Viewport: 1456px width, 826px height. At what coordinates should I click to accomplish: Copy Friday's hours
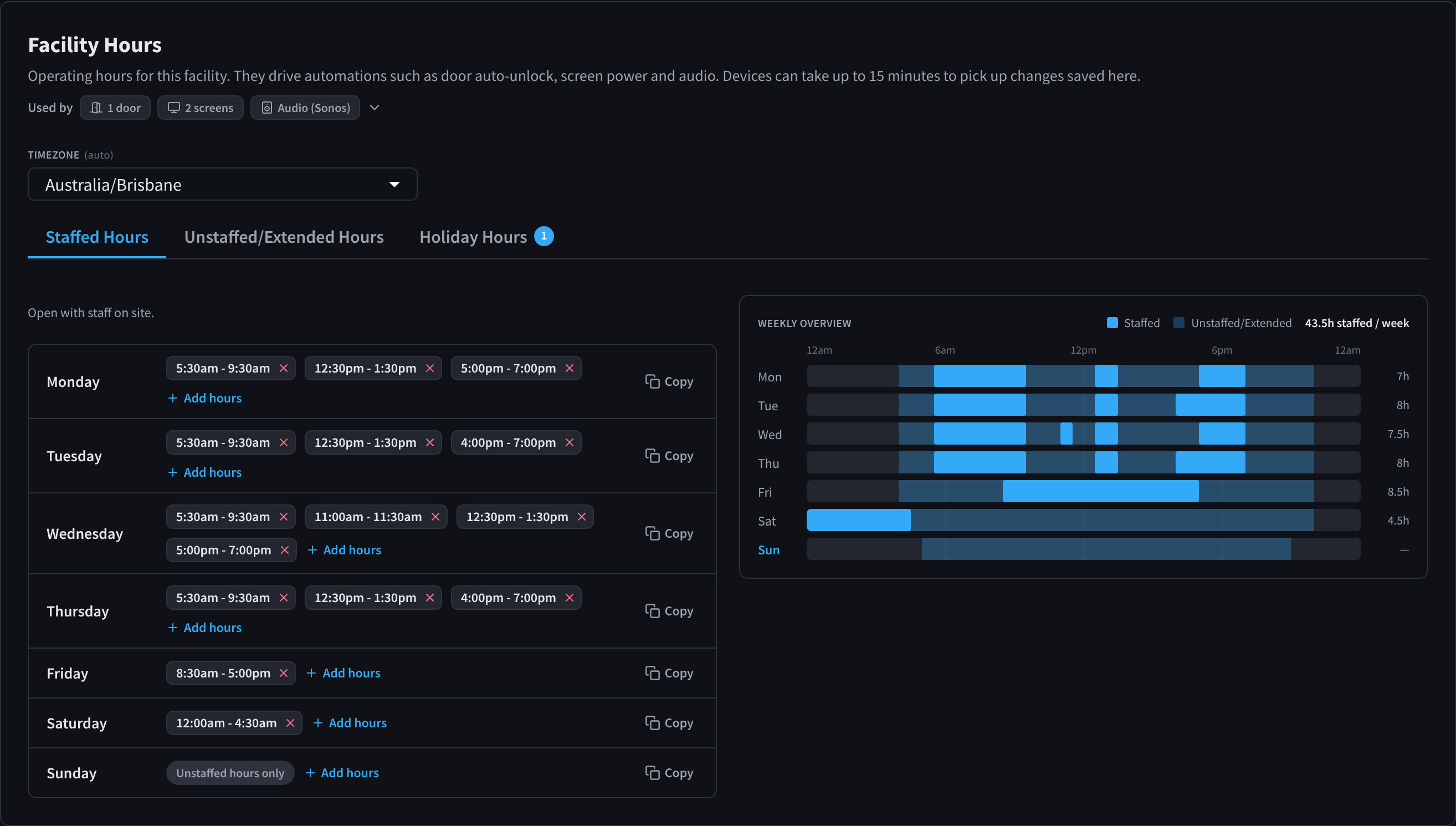point(669,673)
